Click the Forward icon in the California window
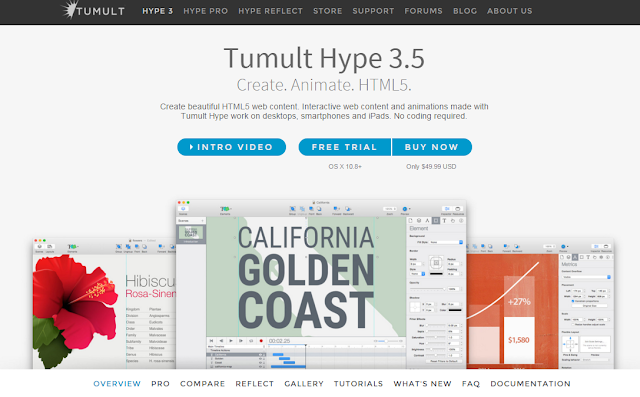This screenshot has height=397, width=640. point(337,209)
